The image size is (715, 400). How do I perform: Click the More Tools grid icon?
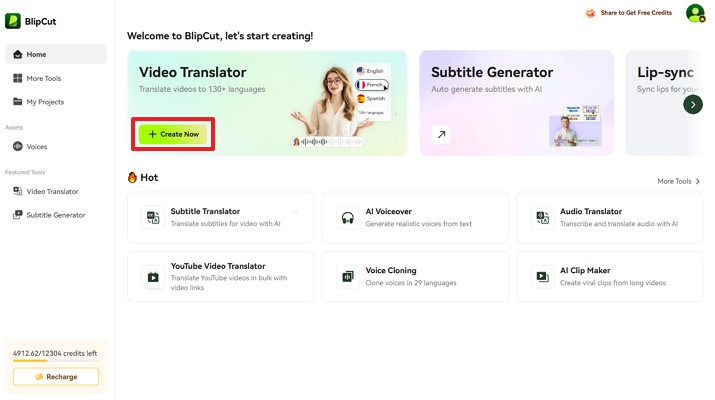click(x=18, y=78)
